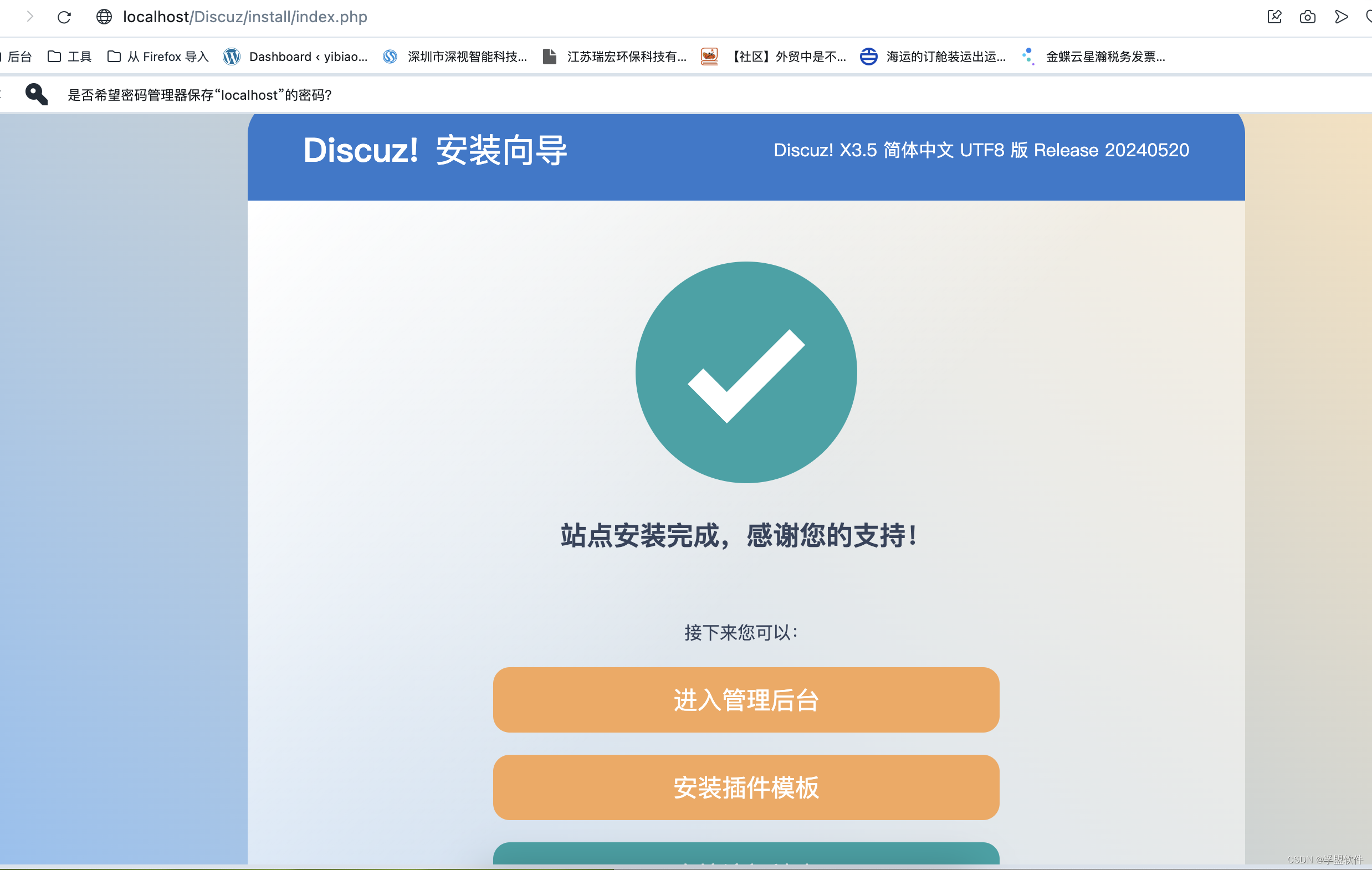Open 从 Firefox 导入 bookmarks folder

pos(158,57)
